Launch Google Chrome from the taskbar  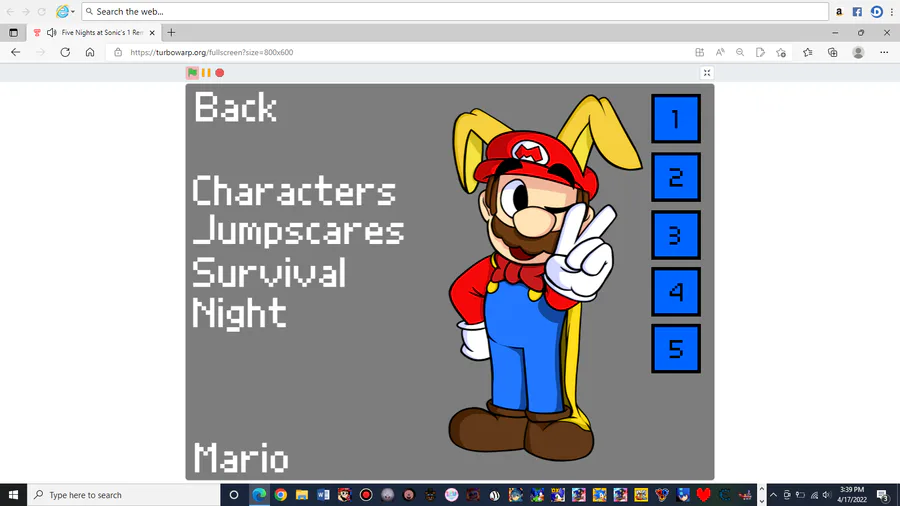[x=280, y=495]
